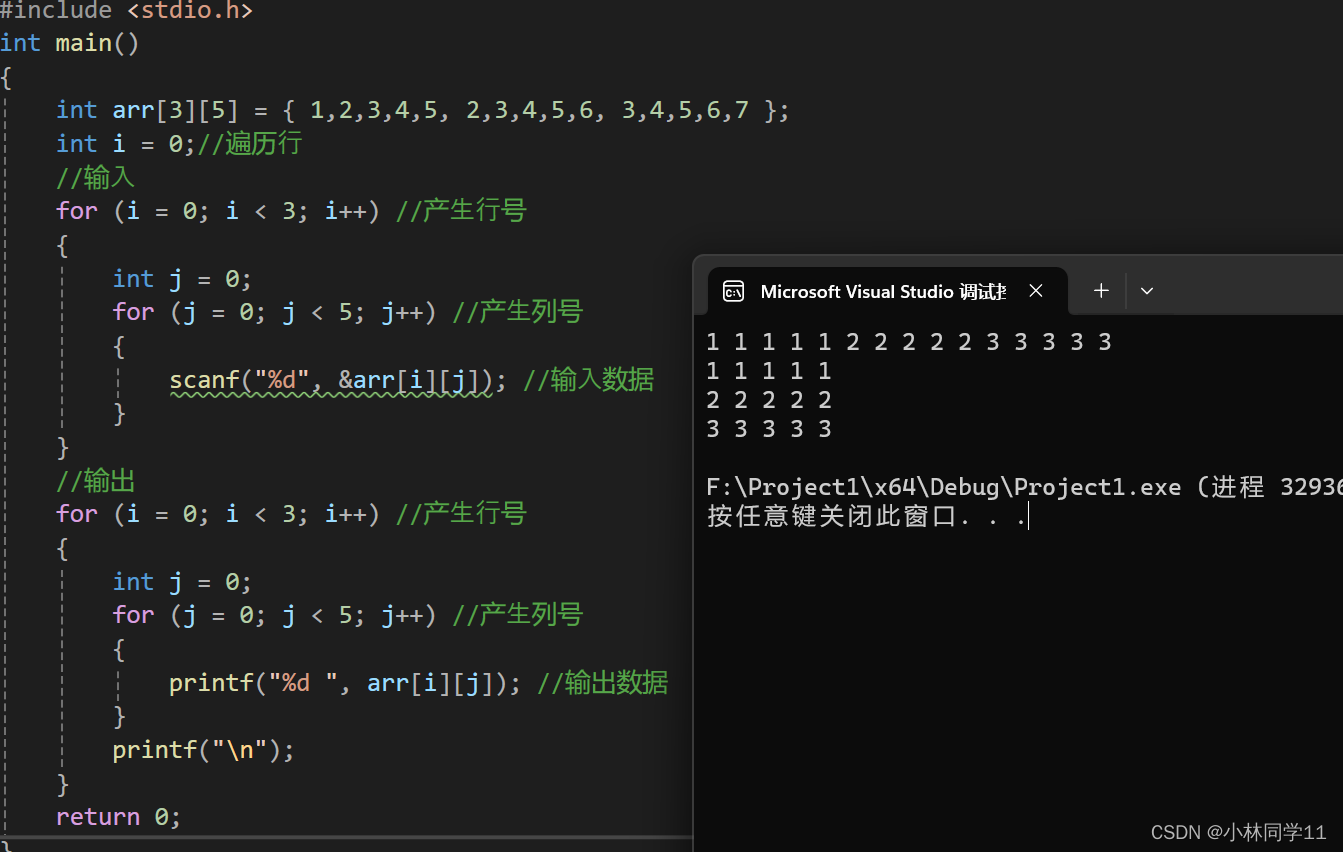This screenshot has width=1343, height=852.
Task: Click the '按任意键关闭此窗口' console message
Action: click(866, 516)
